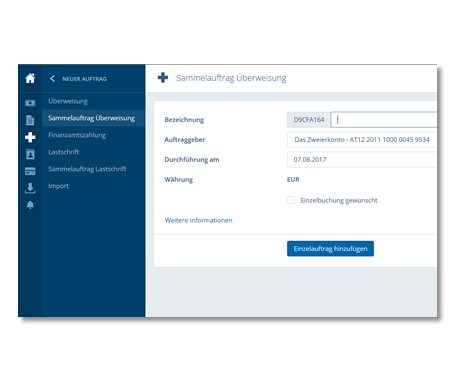Screen dimensions: 455x380
Task: Focus the Bezeichnung text input field
Action: (384, 120)
